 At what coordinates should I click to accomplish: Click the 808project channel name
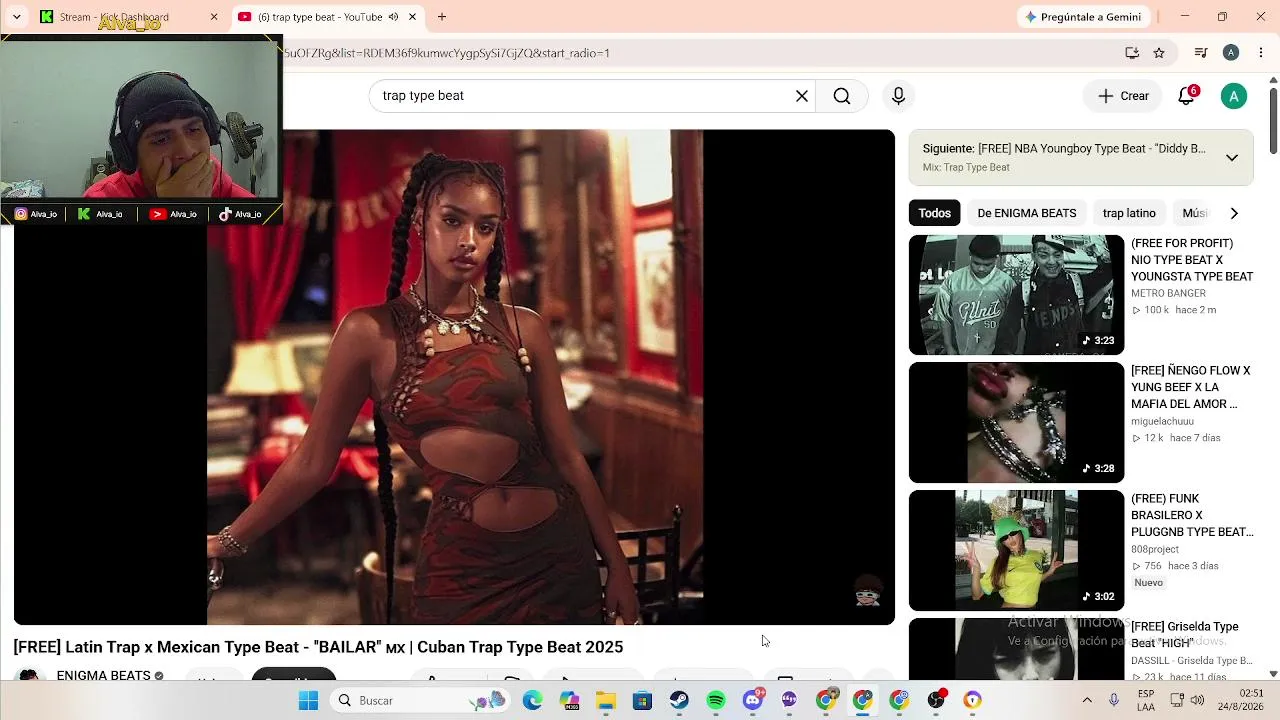click(1155, 549)
